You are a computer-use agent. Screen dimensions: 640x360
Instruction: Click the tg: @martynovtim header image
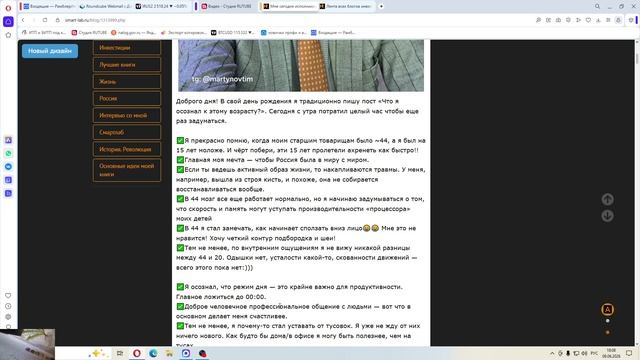301,65
